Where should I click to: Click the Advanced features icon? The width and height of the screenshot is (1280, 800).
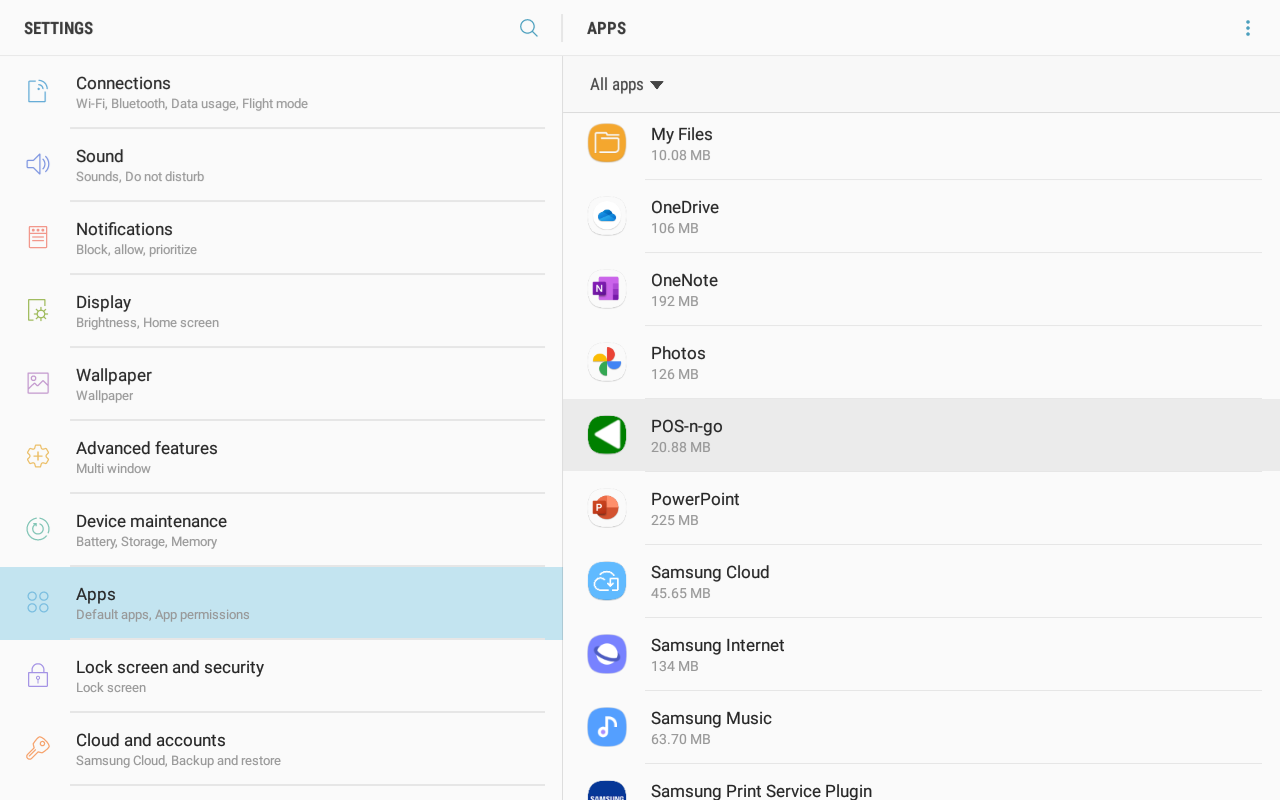coord(38,456)
